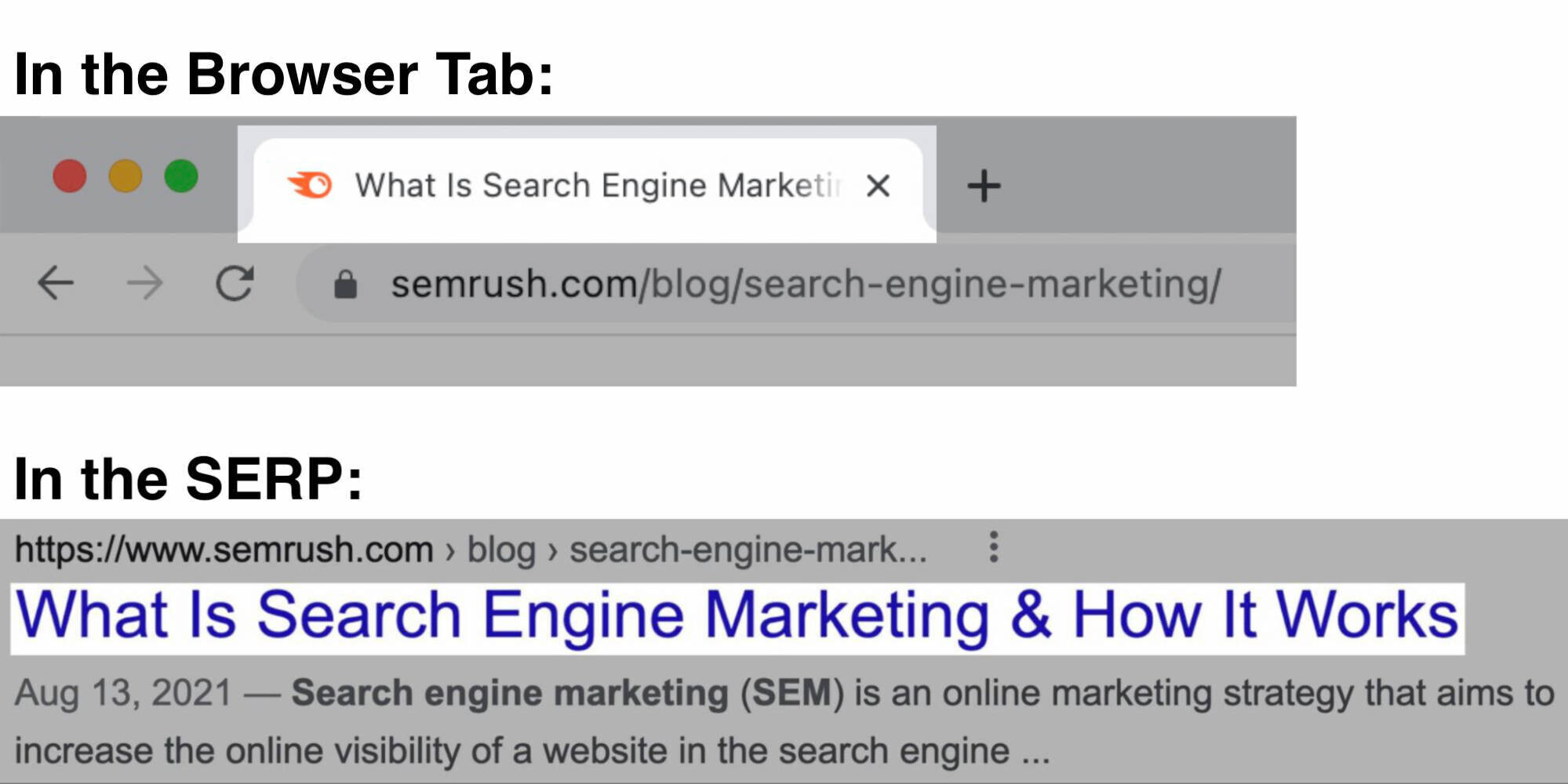Close the Search Engine Marketing tab
Image resolution: width=1568 pixels, height=784 pixels.
click(x=879, y=186)
